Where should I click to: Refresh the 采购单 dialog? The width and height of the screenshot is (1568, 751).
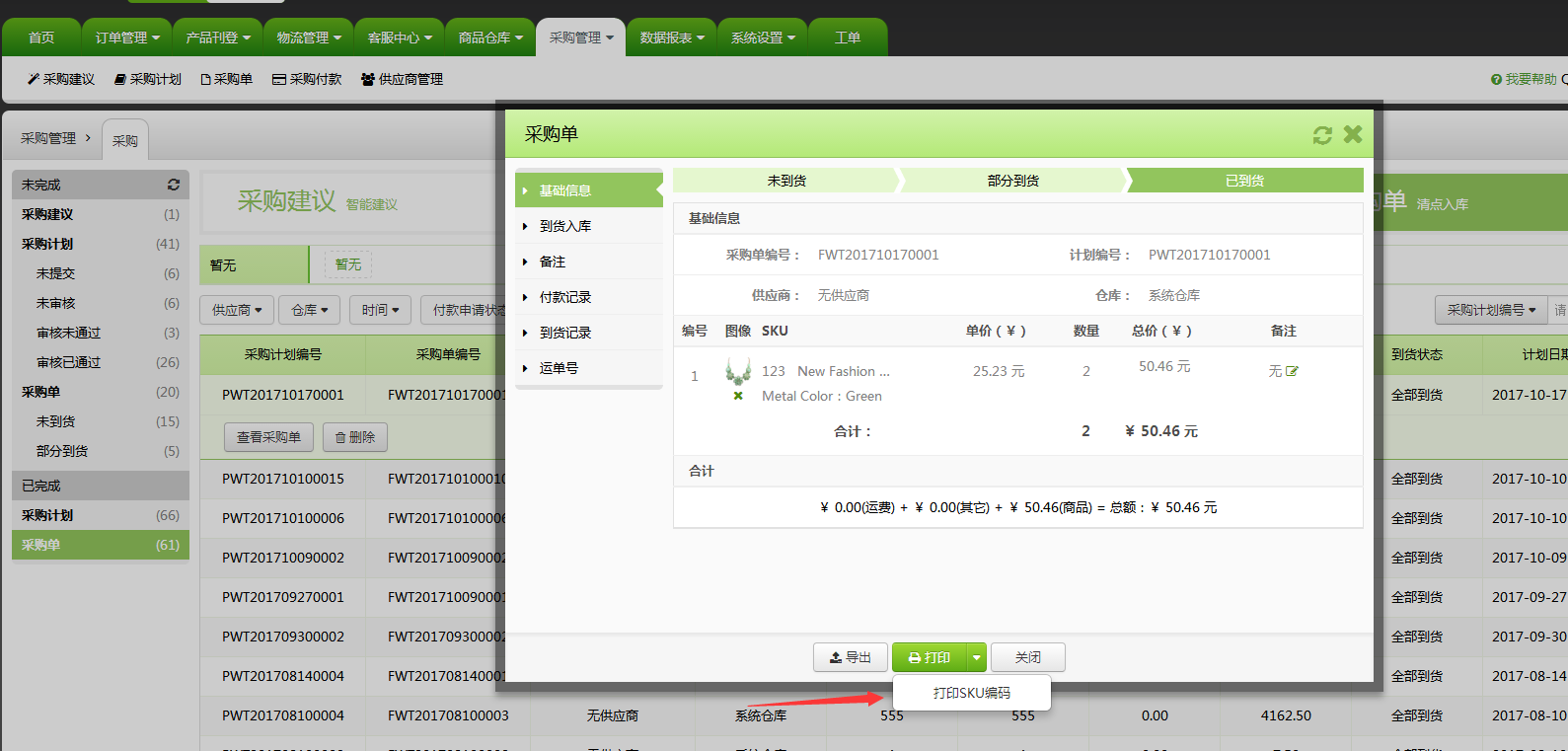click(1322, 135)
